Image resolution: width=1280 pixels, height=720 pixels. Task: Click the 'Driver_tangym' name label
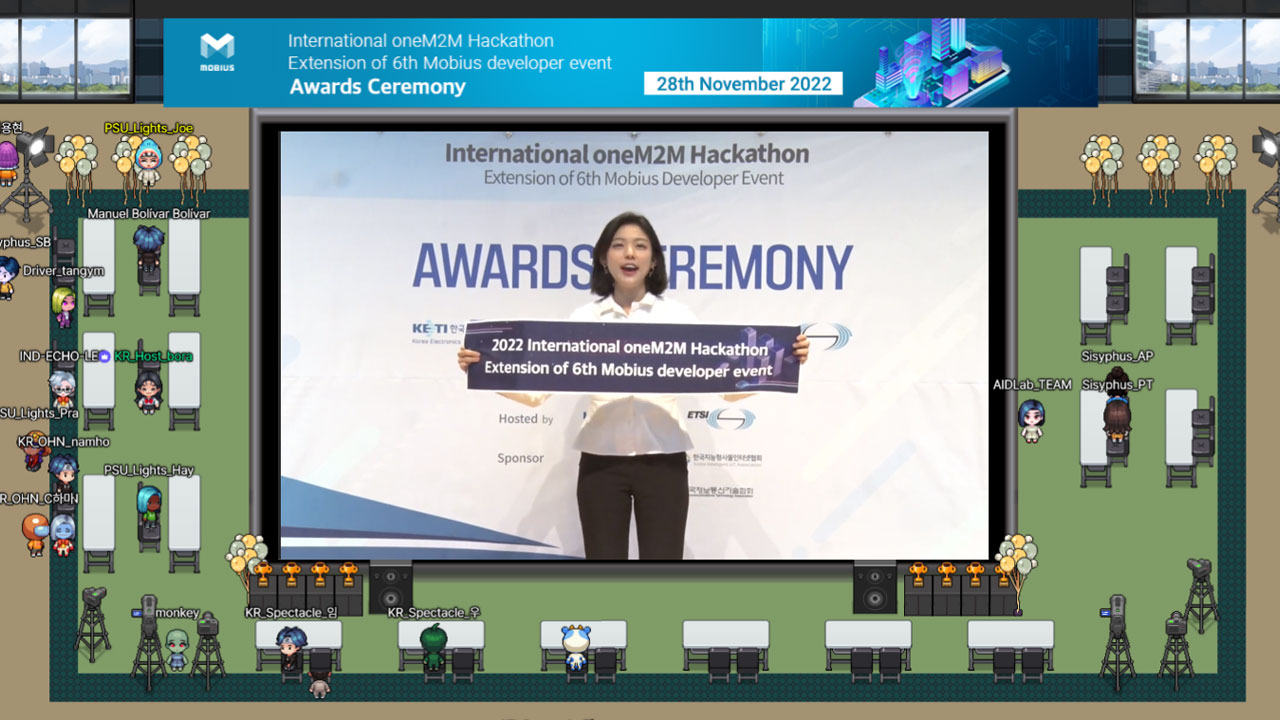coord(64,271)
